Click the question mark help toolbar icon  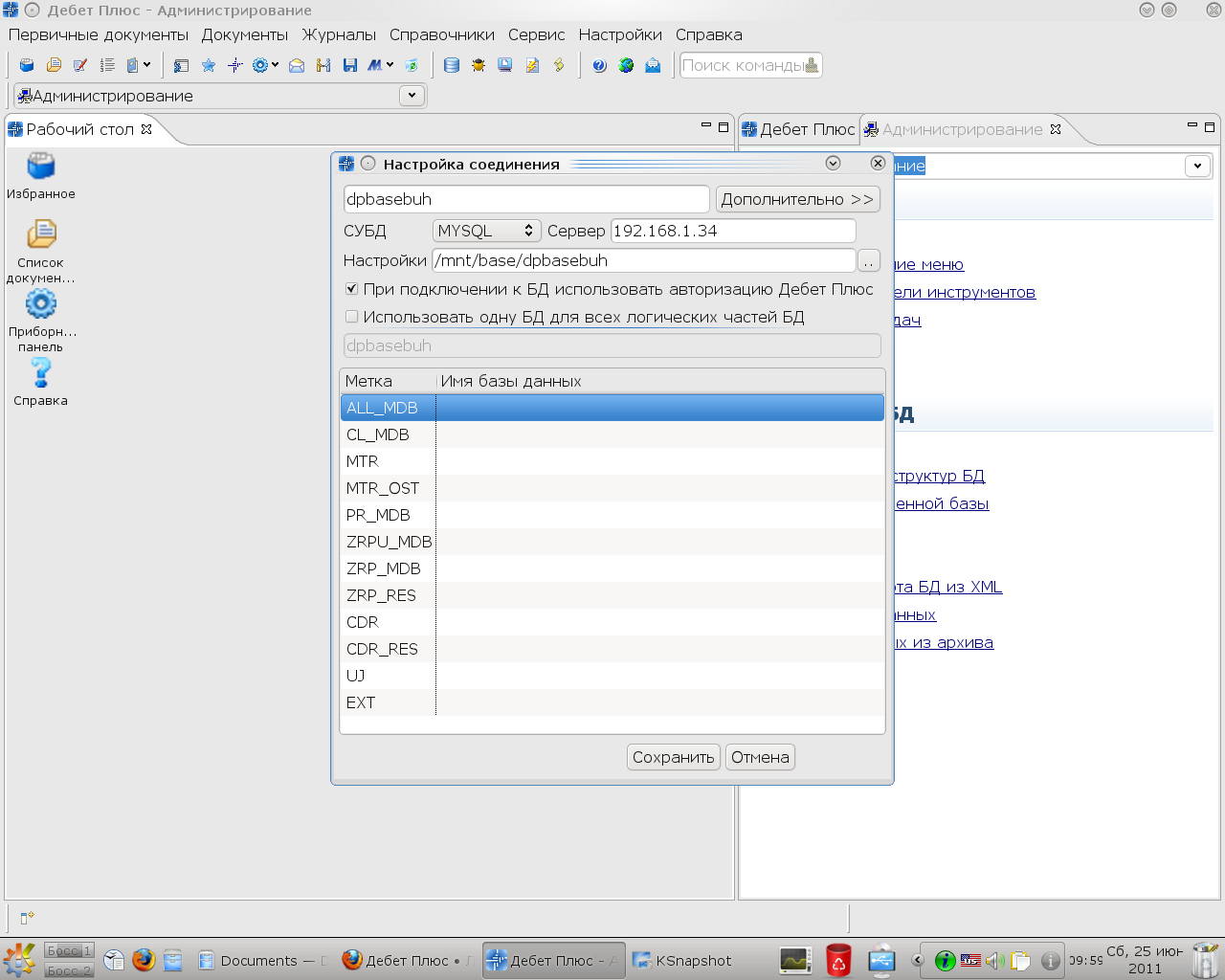coord(599,65)
